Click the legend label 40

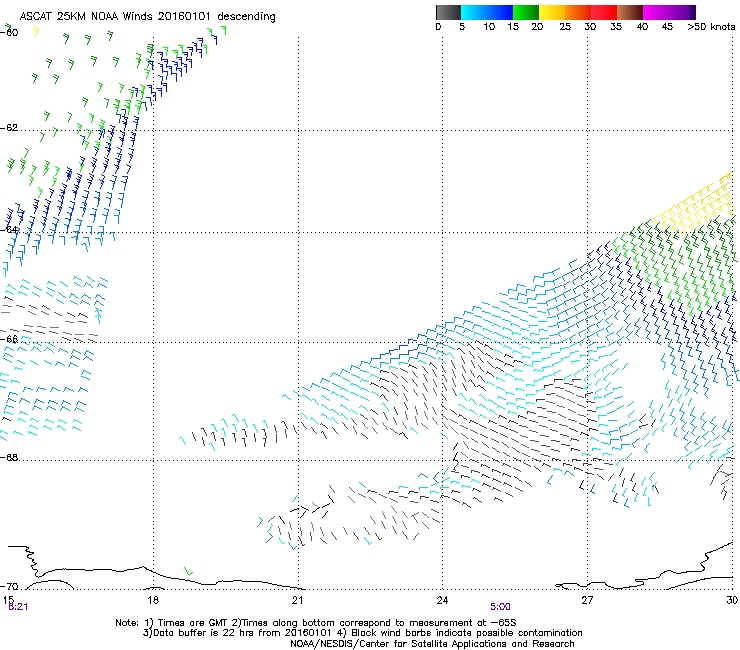click(x=642, y=27)
